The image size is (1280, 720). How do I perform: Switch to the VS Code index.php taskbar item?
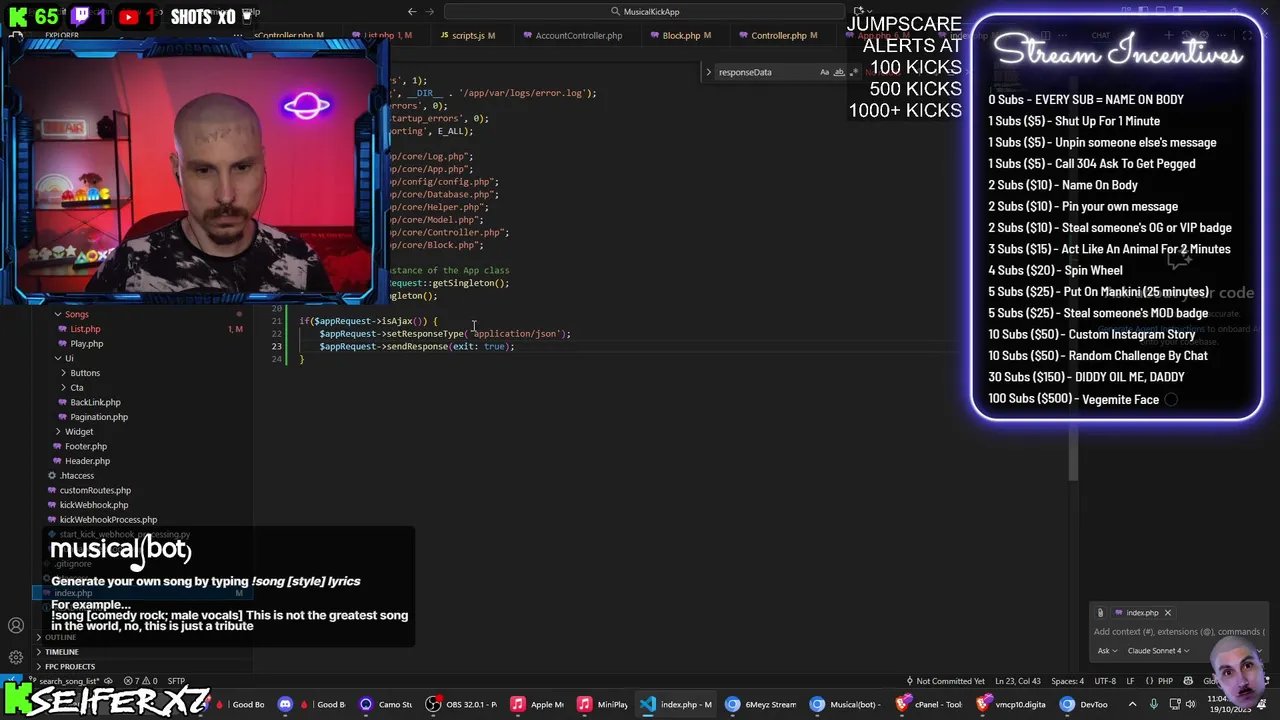(676, 704)
